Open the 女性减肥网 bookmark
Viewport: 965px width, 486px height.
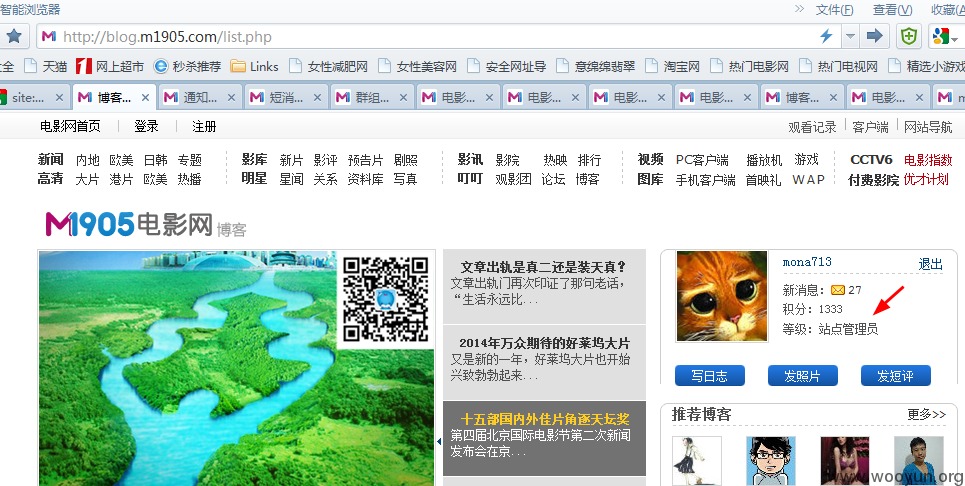[329, 66]
